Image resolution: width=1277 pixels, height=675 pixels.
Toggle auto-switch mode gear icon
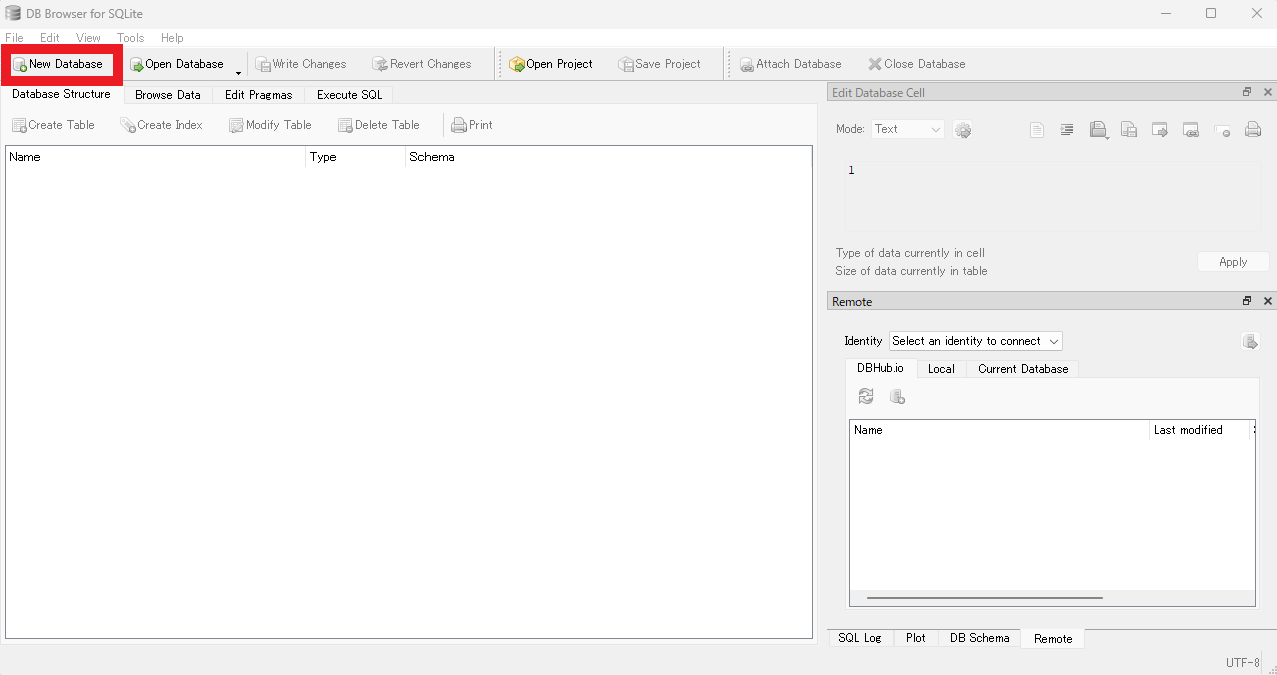coord(963,130)
